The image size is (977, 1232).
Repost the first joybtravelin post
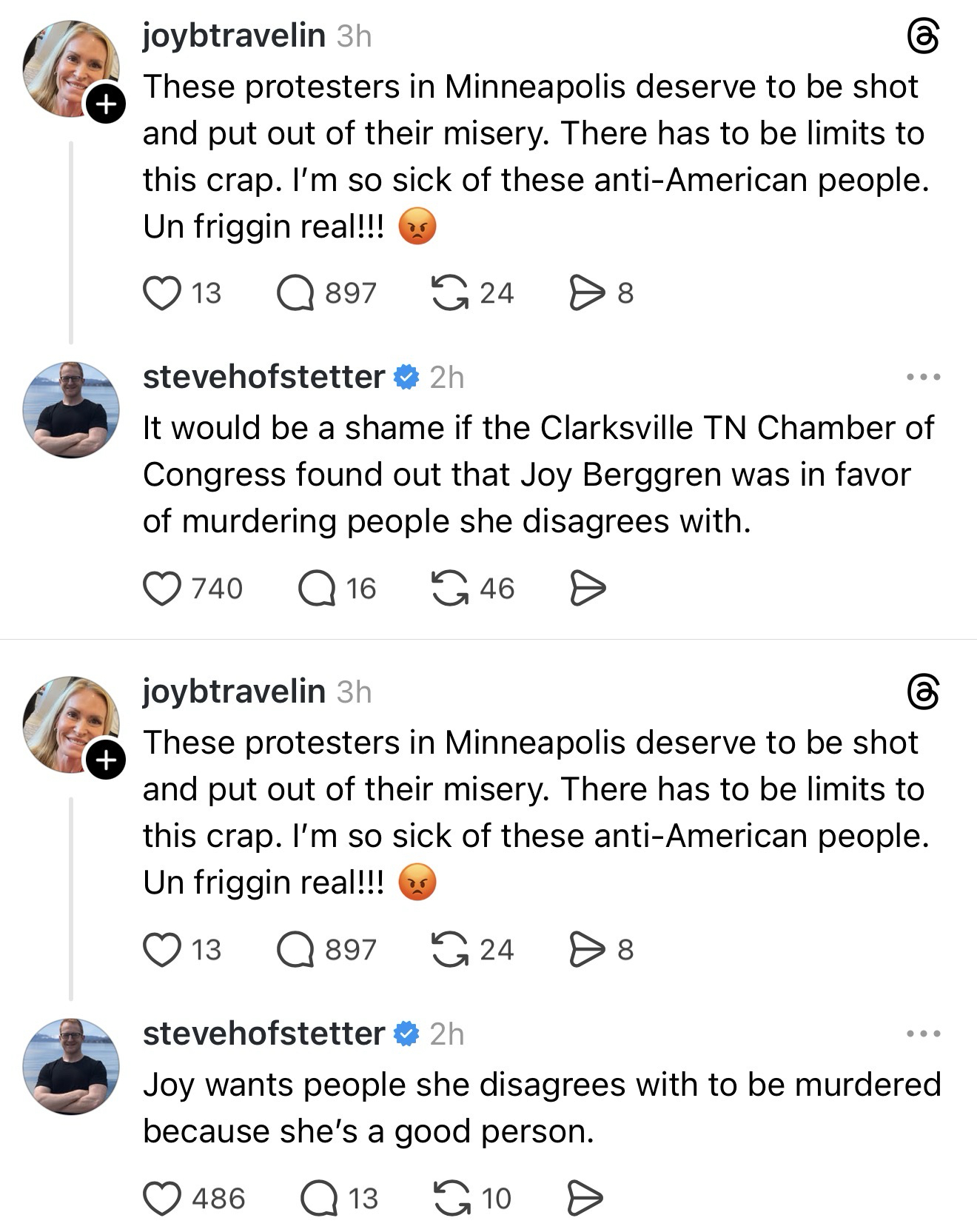click(x=449, y=293)
